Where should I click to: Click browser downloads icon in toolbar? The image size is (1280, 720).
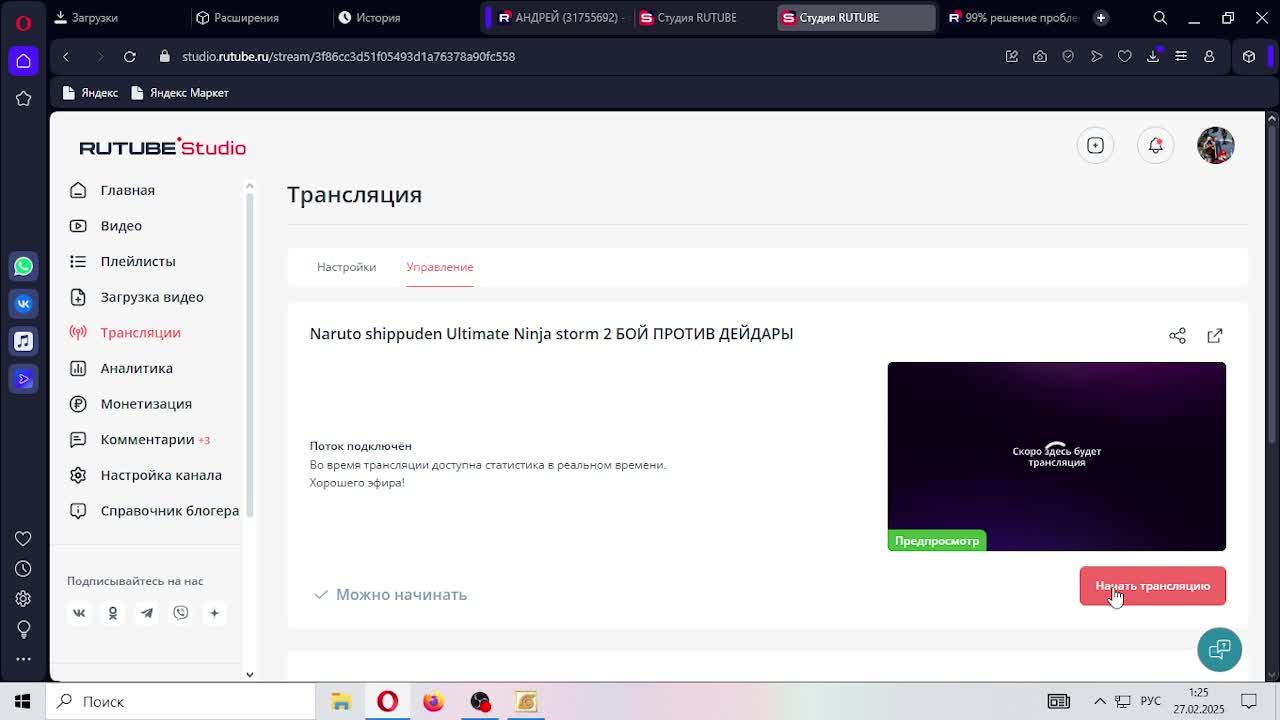1153,57
